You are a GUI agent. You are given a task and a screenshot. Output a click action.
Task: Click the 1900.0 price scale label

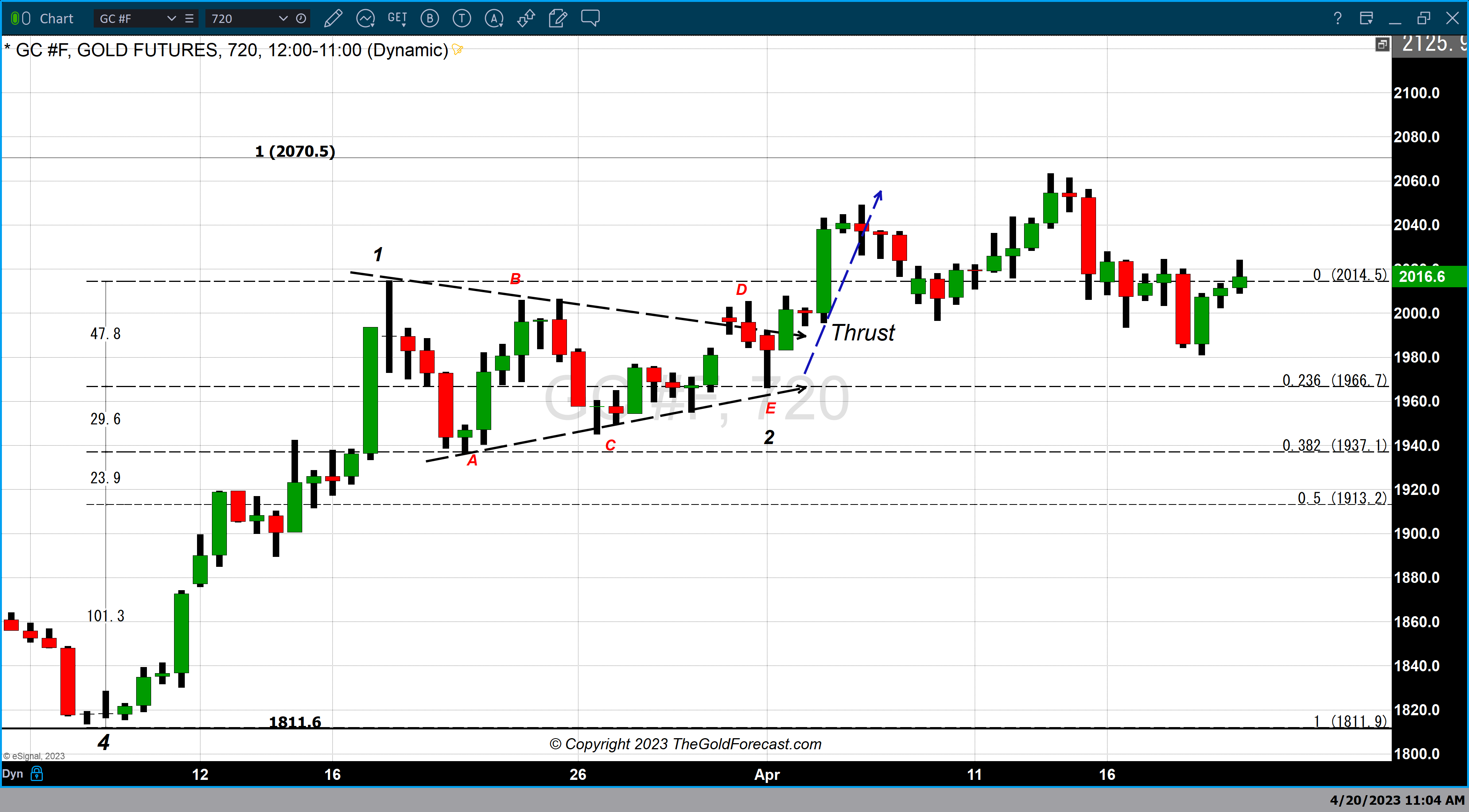(1417, 533)
